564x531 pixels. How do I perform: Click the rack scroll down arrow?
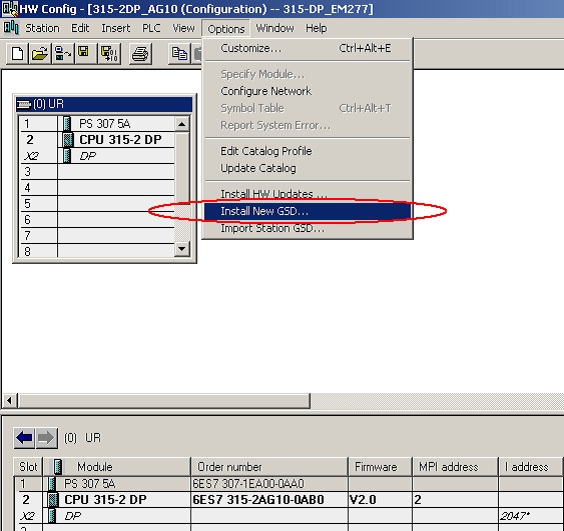tap(182, 248)
